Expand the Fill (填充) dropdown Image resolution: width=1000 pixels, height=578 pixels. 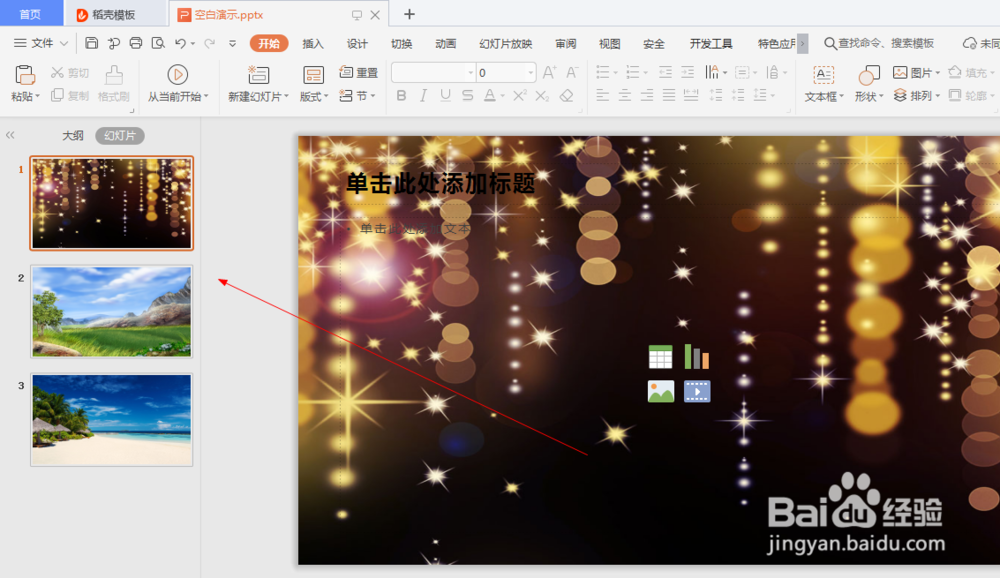pos(993,73)
